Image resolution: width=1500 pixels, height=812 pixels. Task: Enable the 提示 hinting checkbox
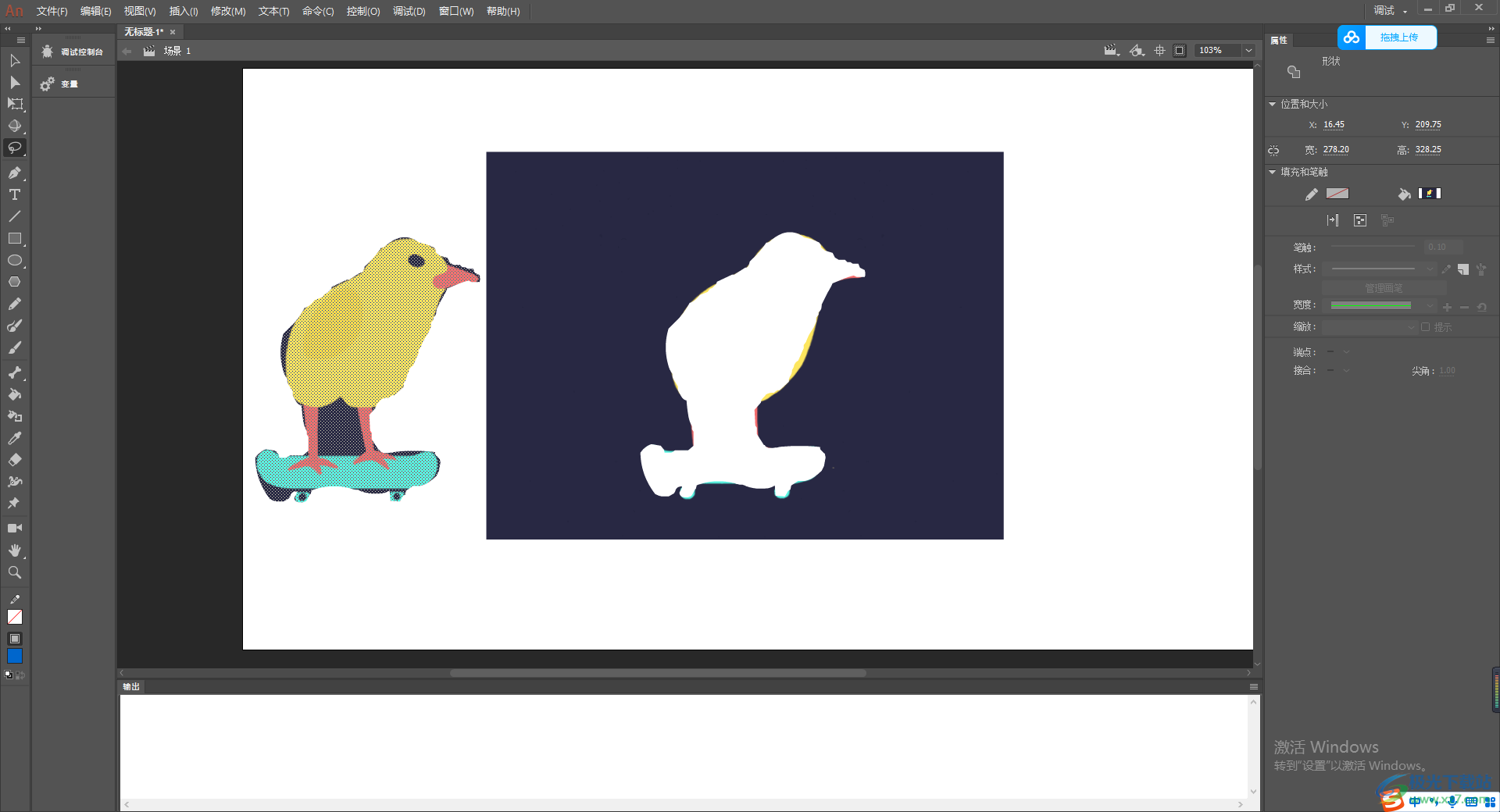[x=1426, y=327]
